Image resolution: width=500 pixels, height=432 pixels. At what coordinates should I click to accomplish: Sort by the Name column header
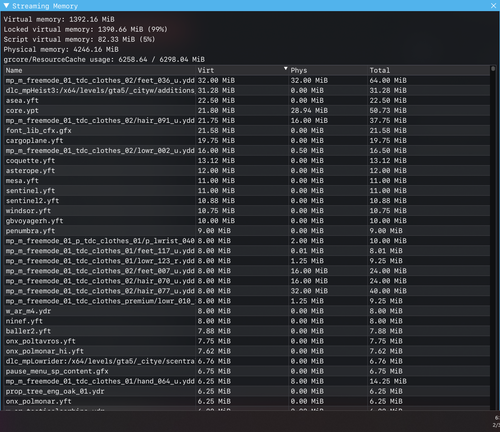(x=100, y=70)
